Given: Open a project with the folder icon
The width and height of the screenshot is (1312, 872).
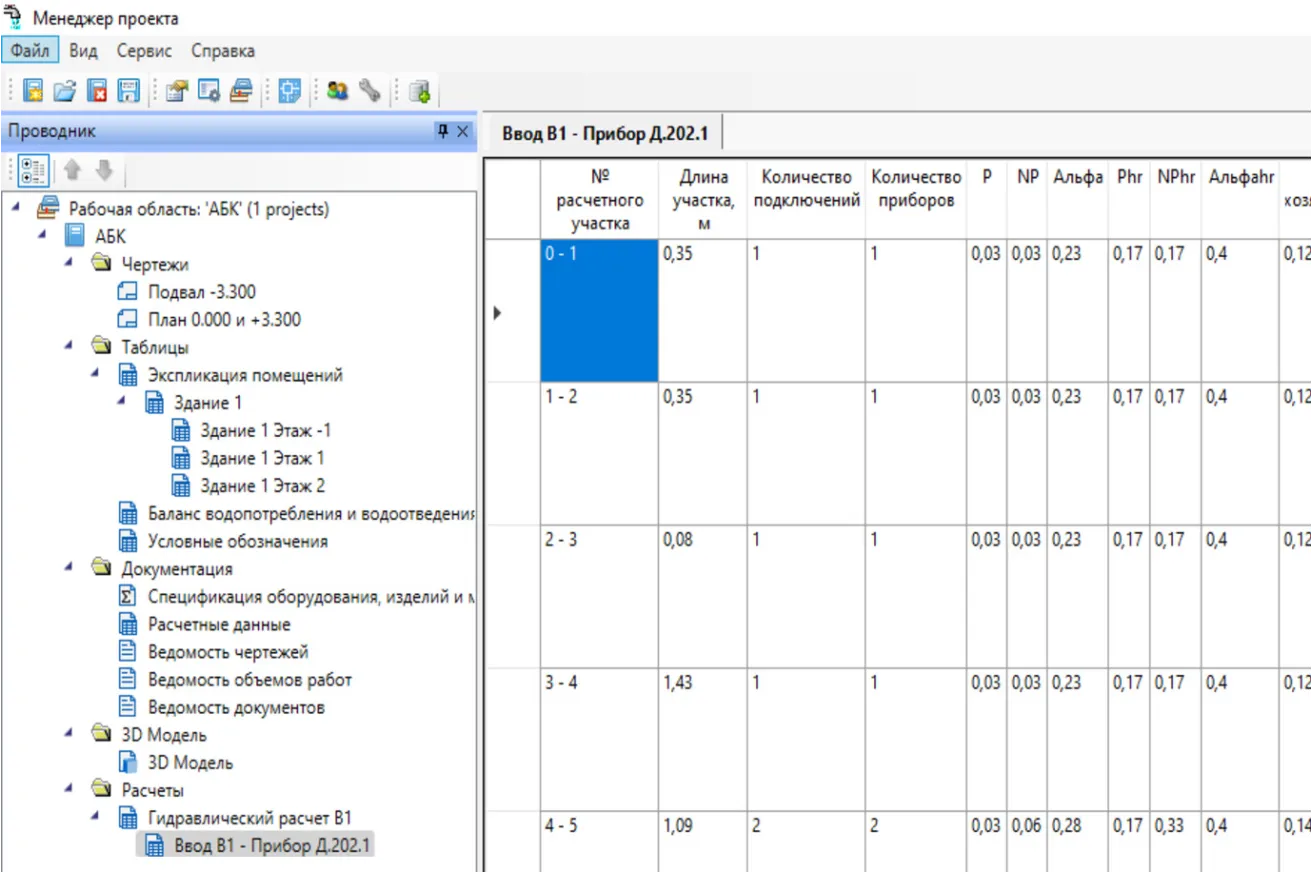Looking at the screenshot, I should coord(65,92).
